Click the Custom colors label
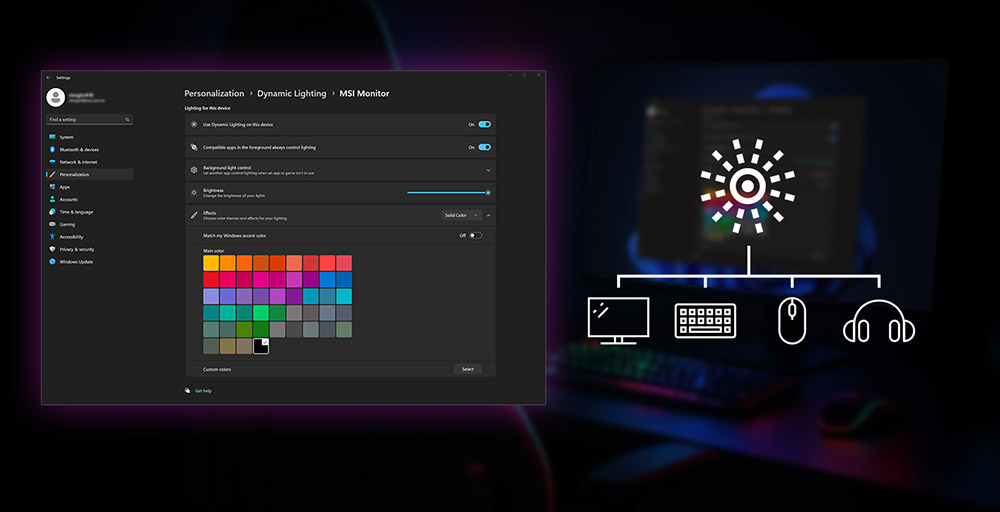Screen dimensions: 1000x512 (217, 369)
